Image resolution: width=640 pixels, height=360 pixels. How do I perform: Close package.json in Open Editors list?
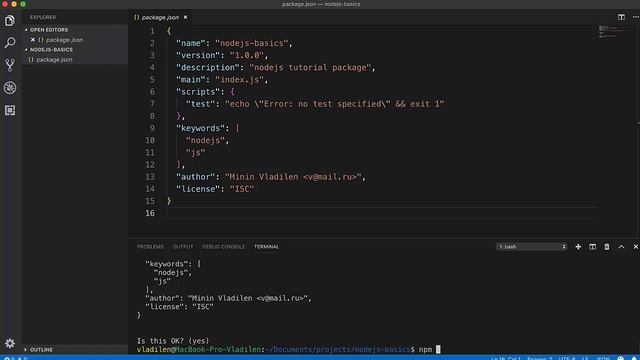click(33, 40)
